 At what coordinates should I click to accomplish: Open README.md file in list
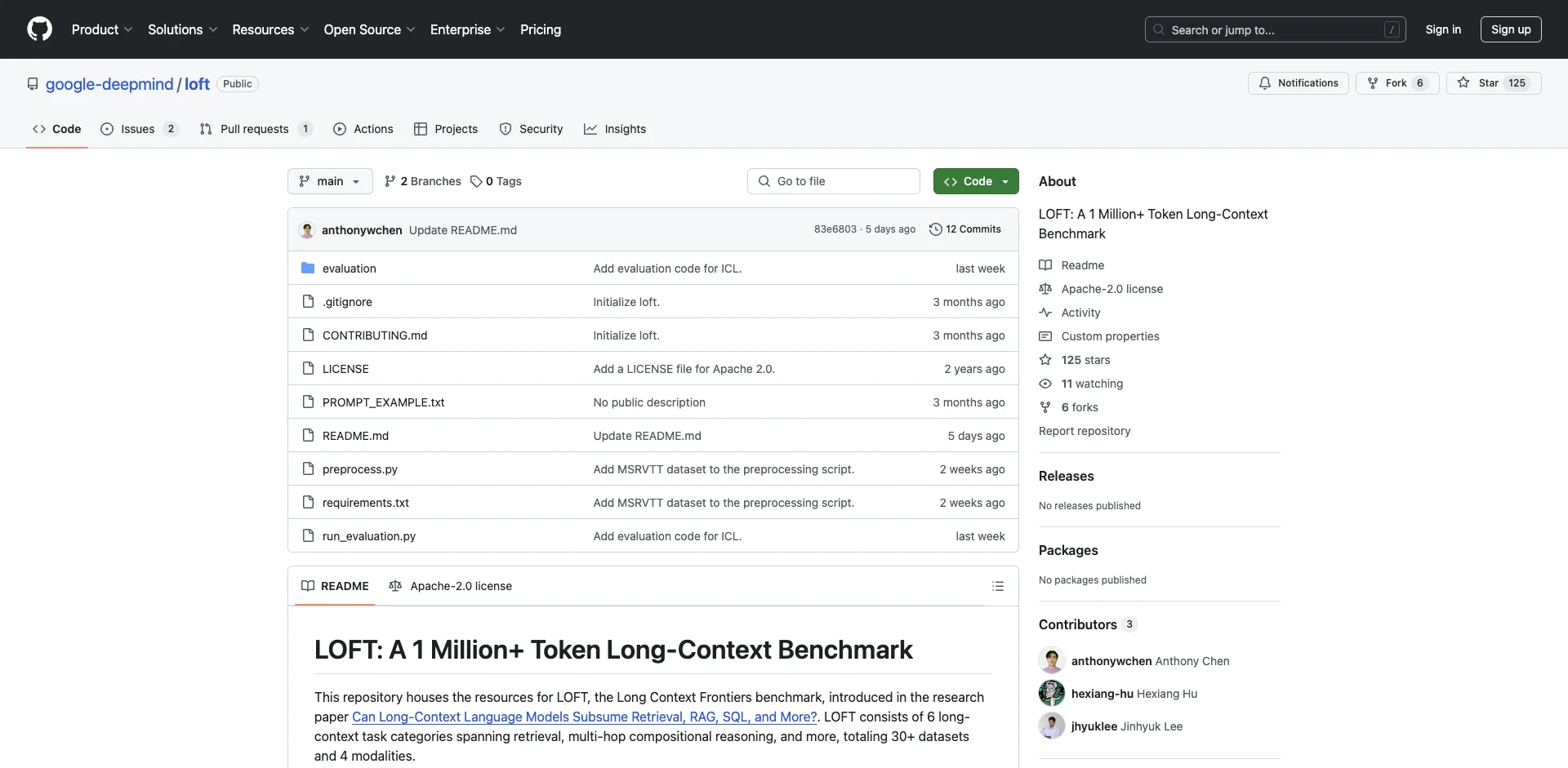point(355,436)
